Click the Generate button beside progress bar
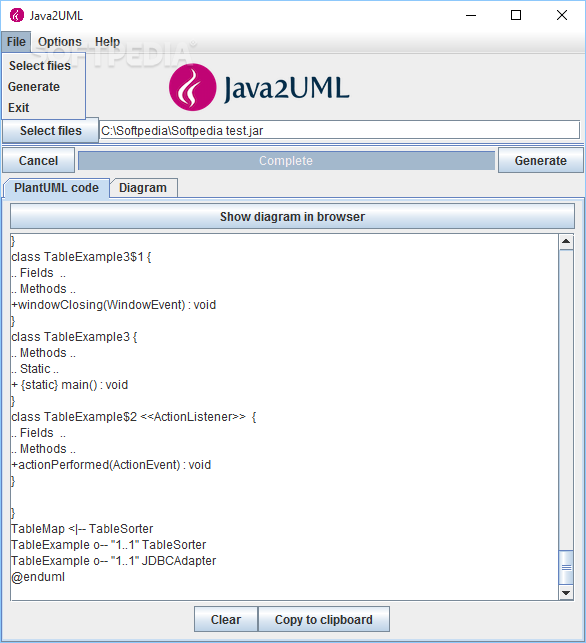The width and height of the screenshot is (586, 643). [540, 161]
